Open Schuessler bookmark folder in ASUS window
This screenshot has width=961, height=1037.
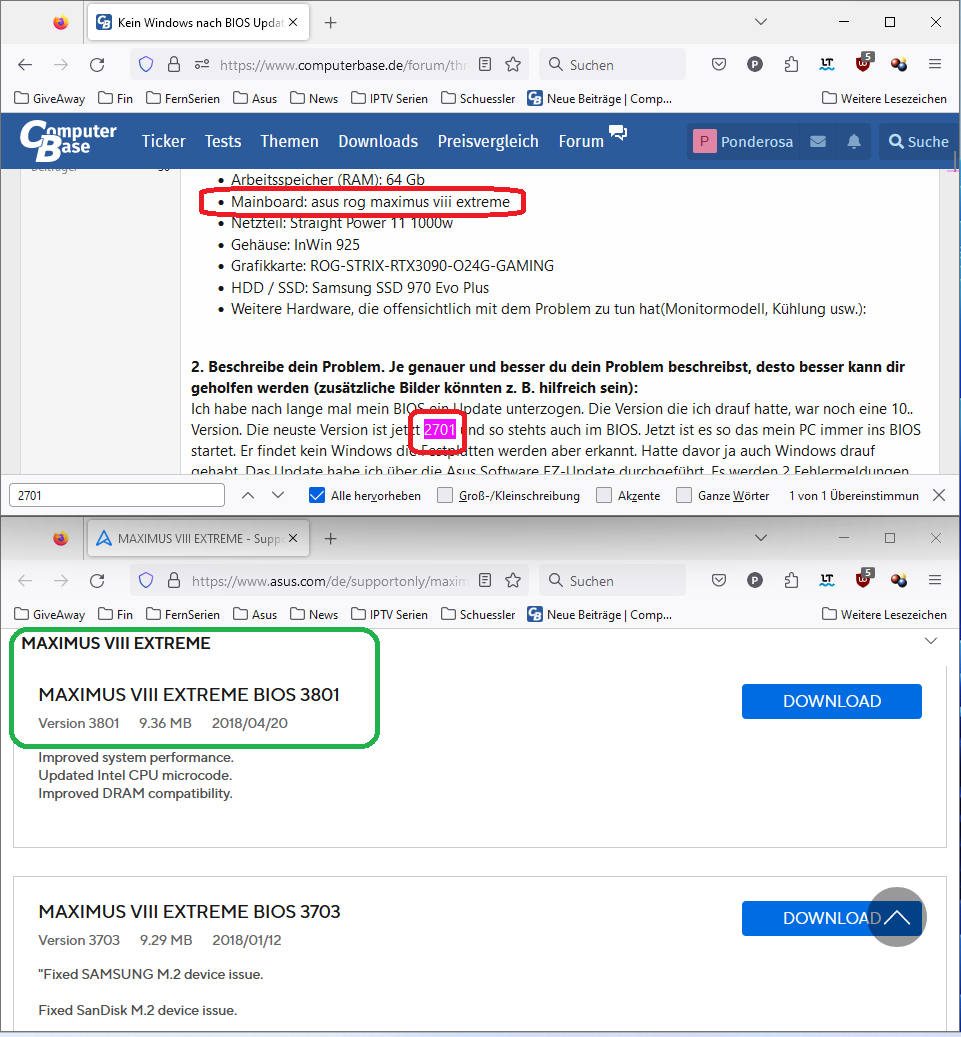point(478,614)
